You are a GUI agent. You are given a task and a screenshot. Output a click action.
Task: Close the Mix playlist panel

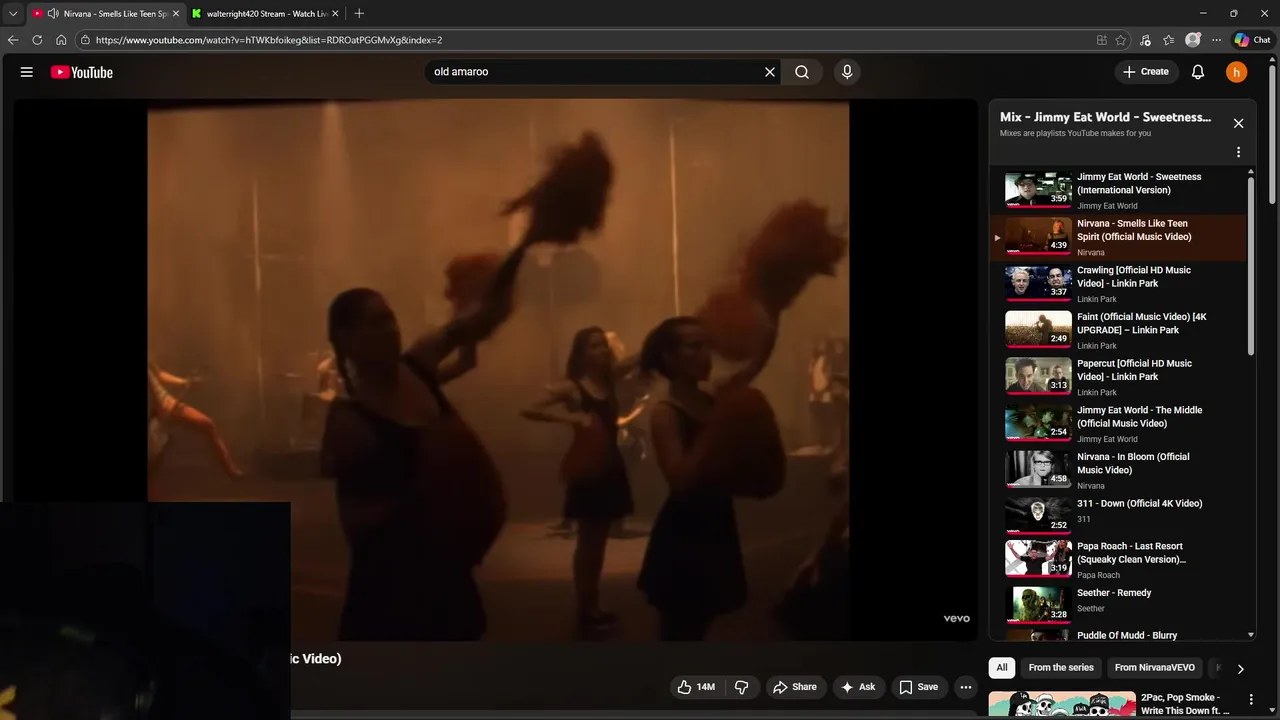click(1238, 123)
